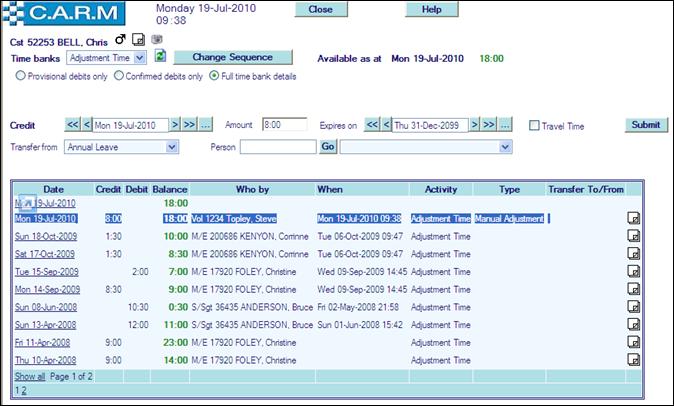Open the Transfer from Annual Leave dropdown

(172, 147)
